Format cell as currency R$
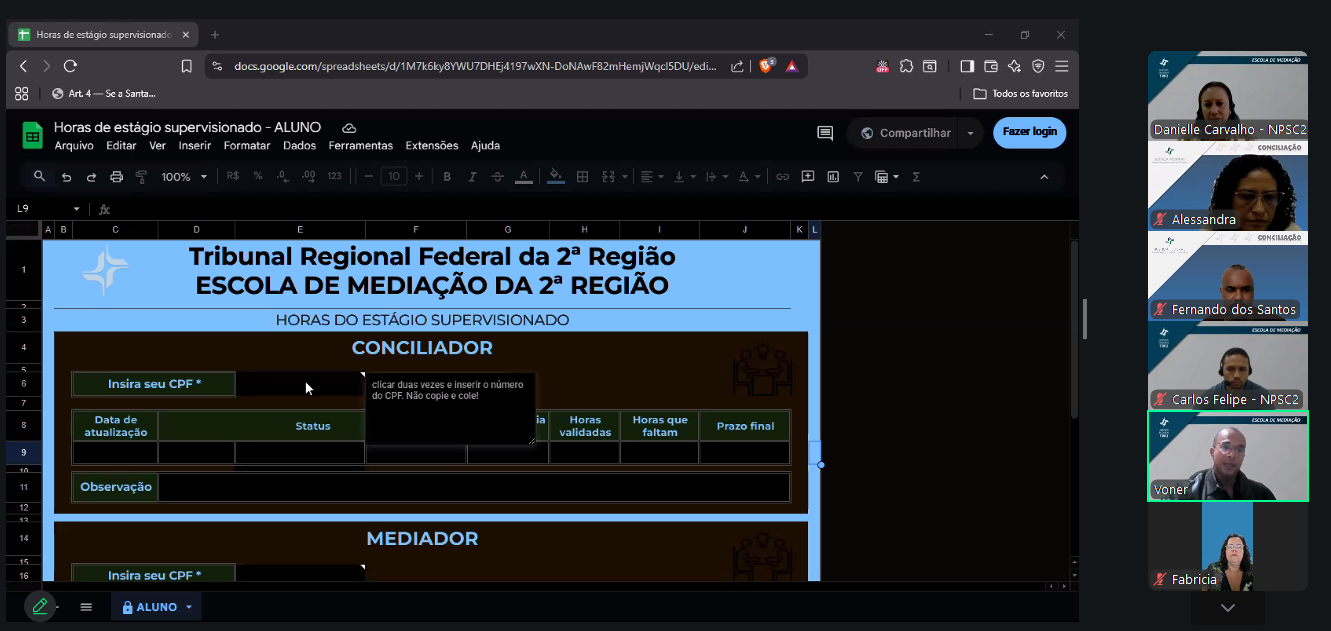This screenshot has height=631, width=1331. click(x=233, y=176)
